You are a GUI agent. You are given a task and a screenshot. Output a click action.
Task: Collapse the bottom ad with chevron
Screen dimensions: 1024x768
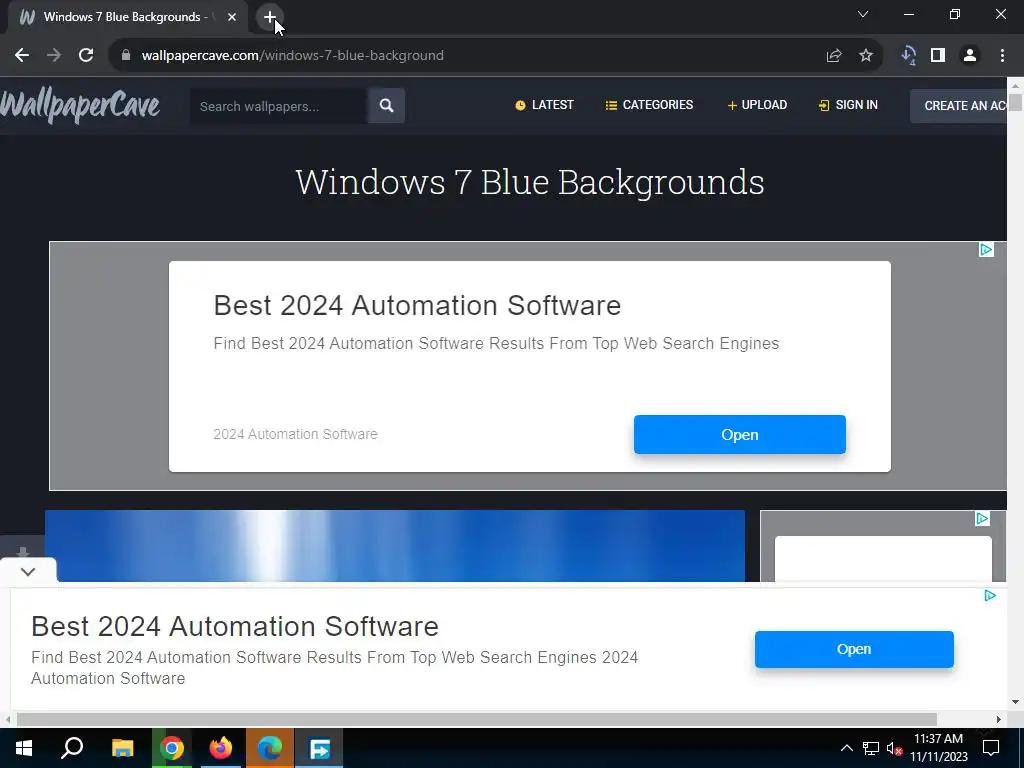pyautogui.click(x=27, y=572)
